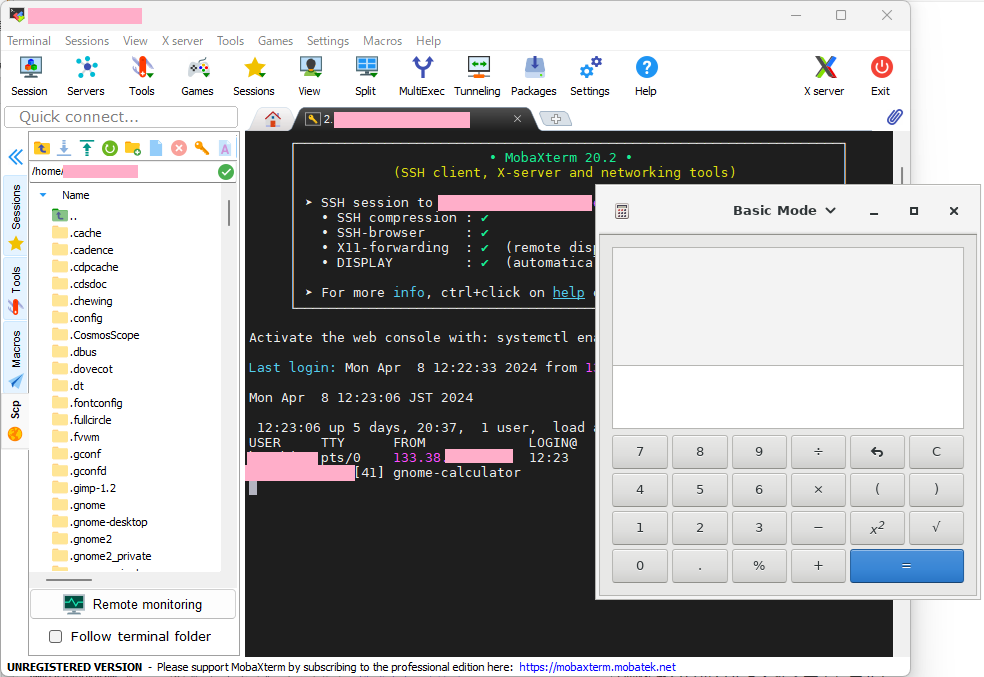
Task: Click the upload arrow in the file browser toolbar
Action: pyautogui.click(x=87, y=148)
